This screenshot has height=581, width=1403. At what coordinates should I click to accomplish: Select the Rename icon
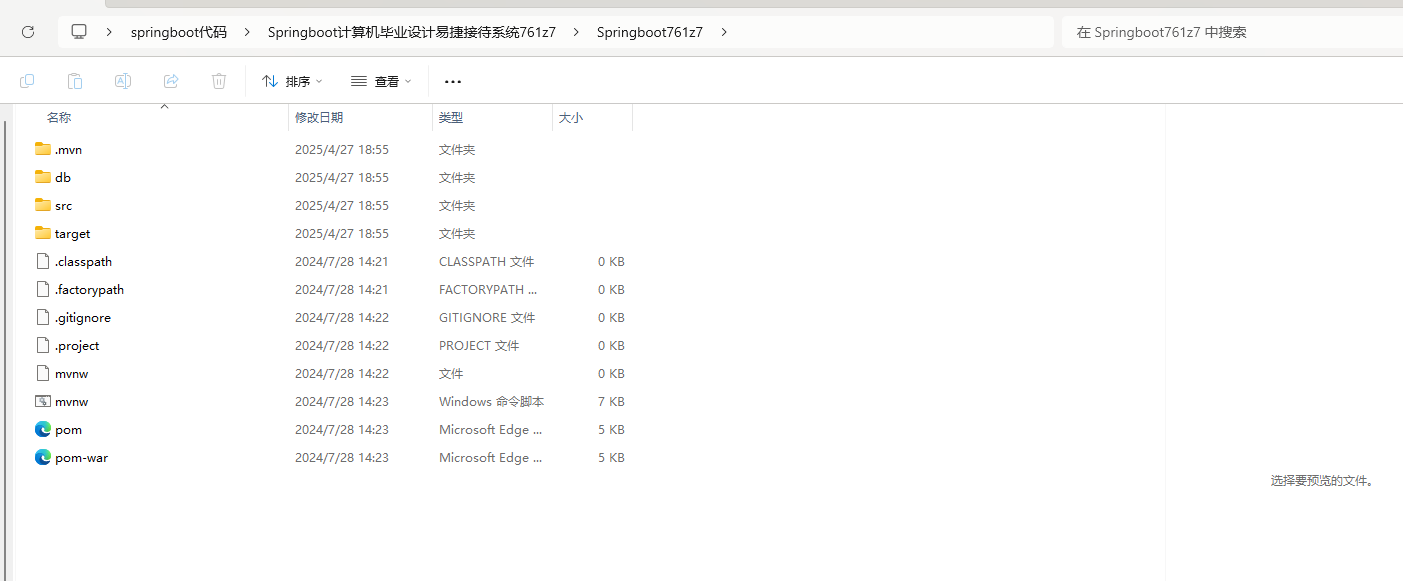point(123,81)
